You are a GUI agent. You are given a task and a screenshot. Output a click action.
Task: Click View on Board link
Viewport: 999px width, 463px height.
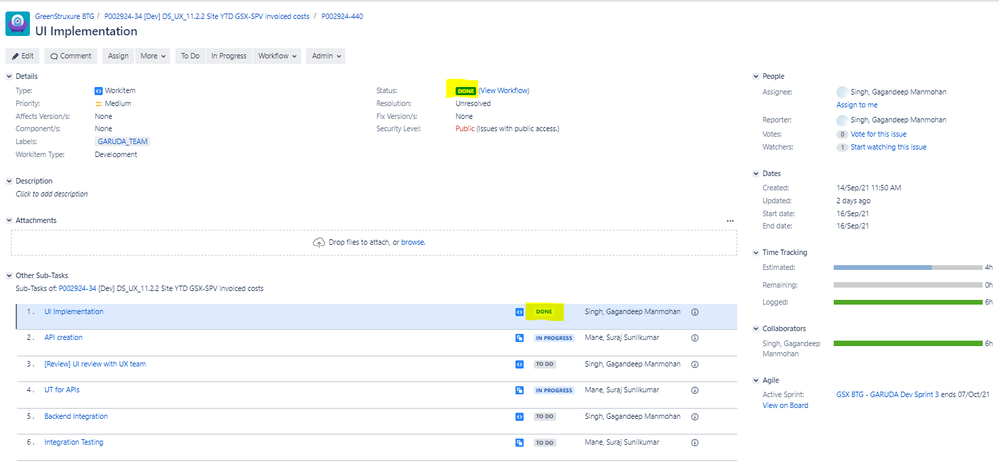click(x=785, y=405)
